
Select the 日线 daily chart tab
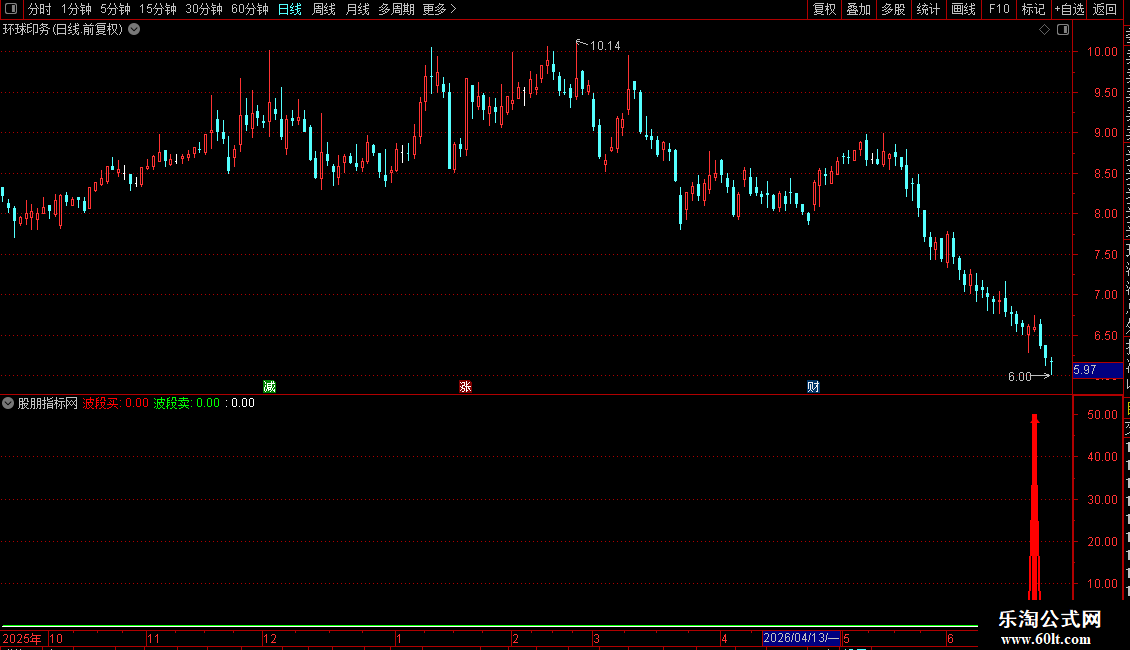click(x=290, y=9)
